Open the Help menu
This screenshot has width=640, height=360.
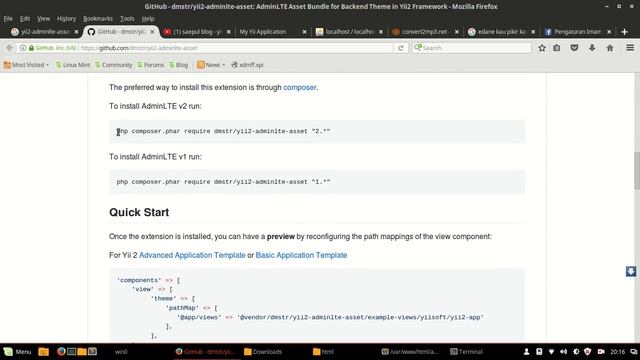[x=148, y=19]
